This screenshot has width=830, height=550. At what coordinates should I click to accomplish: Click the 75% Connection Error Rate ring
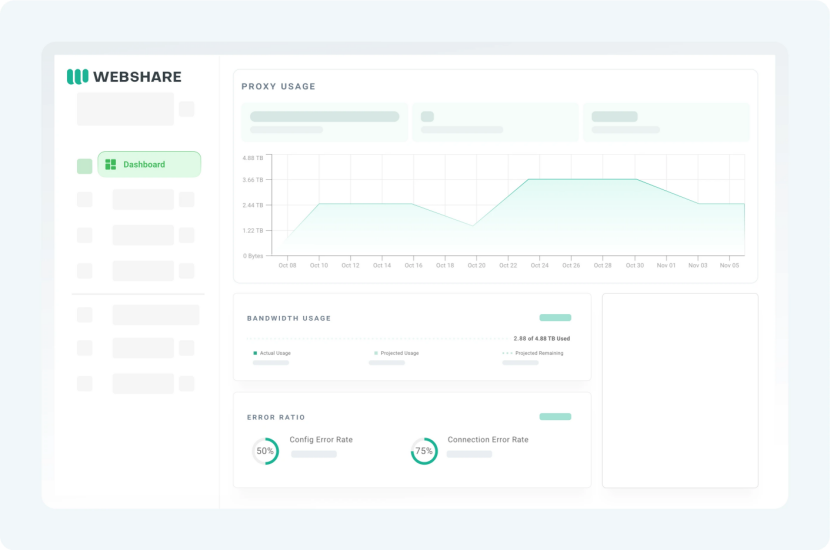click(x=424, y=451)
